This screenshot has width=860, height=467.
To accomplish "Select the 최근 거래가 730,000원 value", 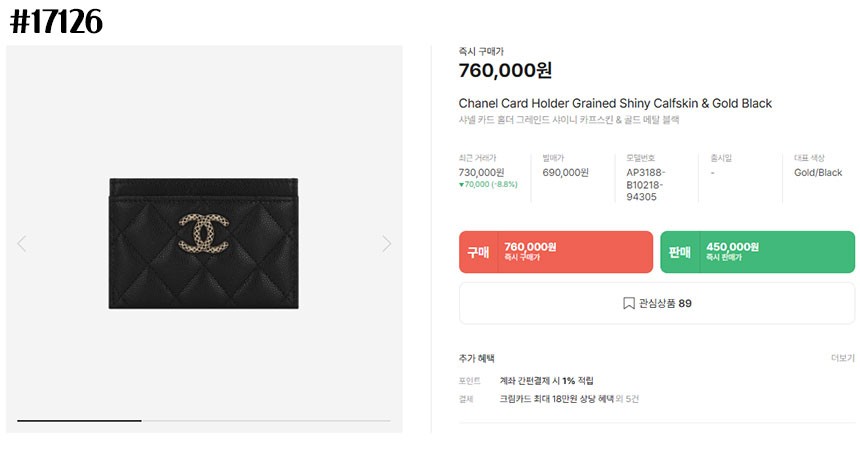I will click(x=484, y=172).
